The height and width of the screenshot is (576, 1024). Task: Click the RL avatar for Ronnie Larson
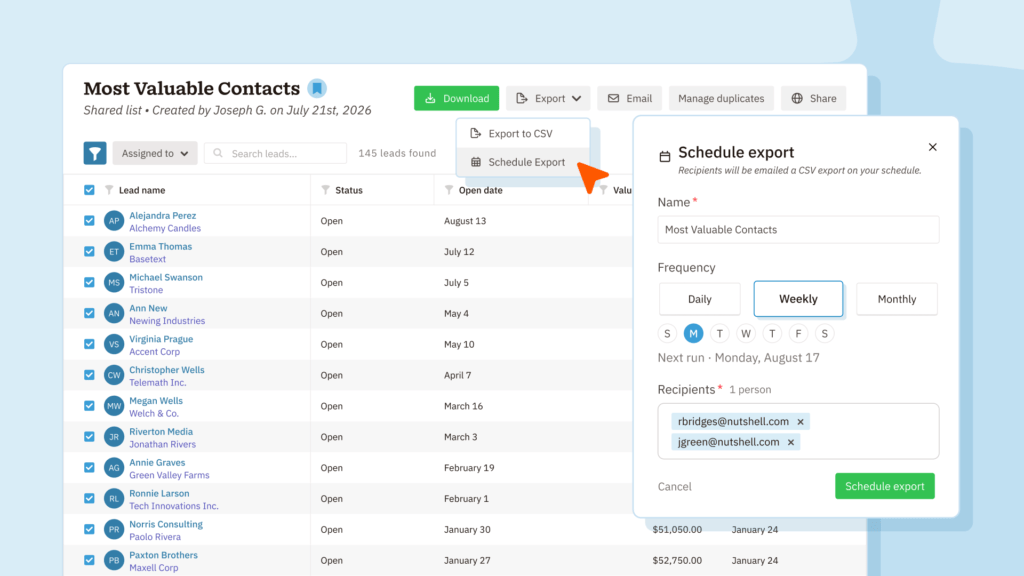[x=114, y=498]
